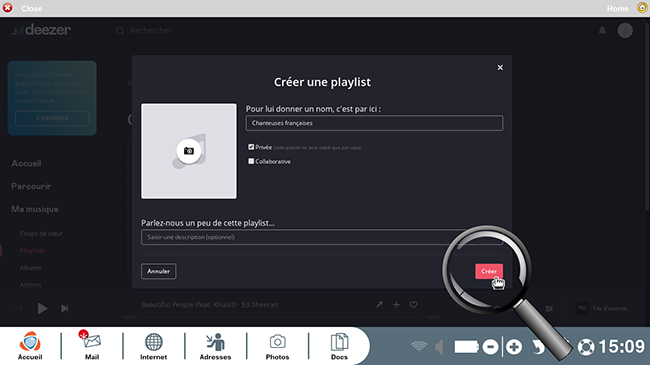This screenshot has width=650, height=365.
Task: Click the lifebuoy help icon
Action: [586, 347]
